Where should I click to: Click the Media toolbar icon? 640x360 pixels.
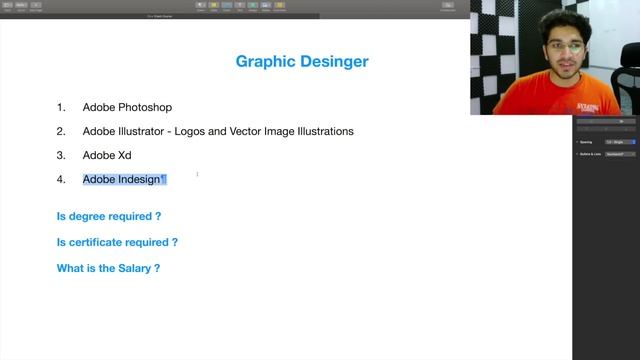click(266, 5)
